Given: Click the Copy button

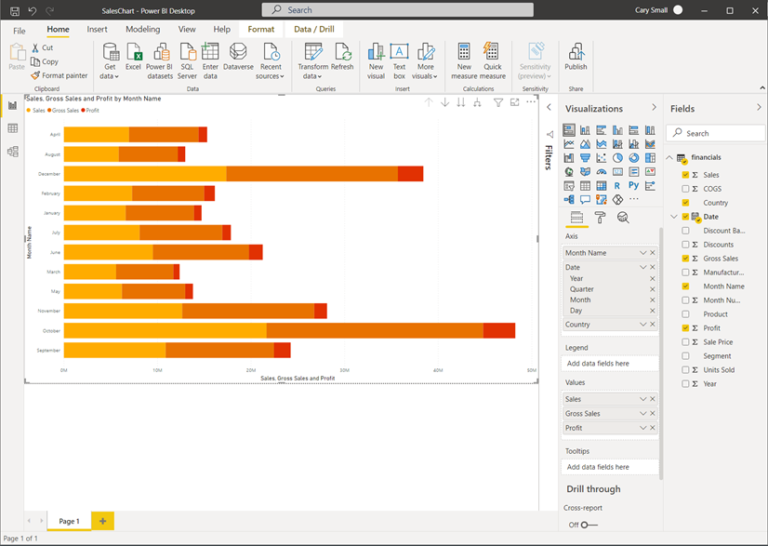Looking at the screenshot, I should [x=45, y=62].
